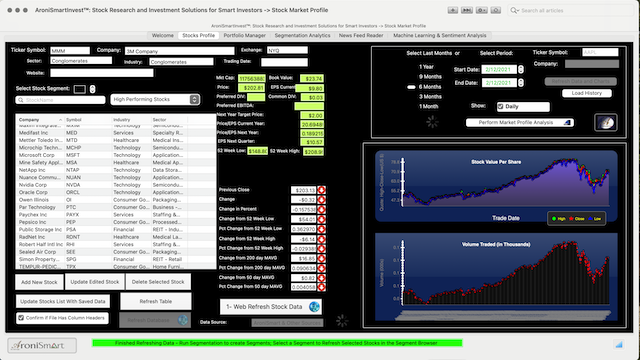This screenshot has height=360, width=640.
Task: Click the first toolbar button with the up arrow in the title bar
Action: point(453,10)
